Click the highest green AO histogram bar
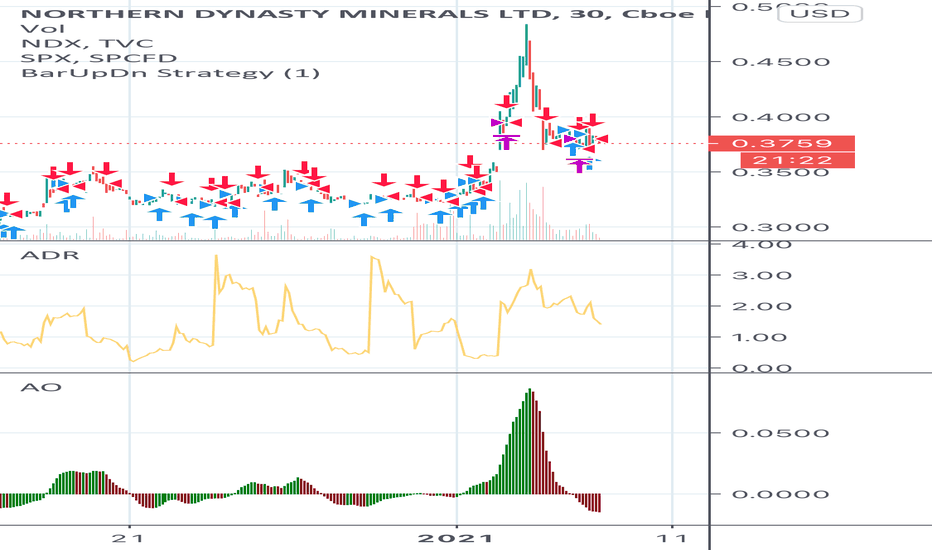This screenshot has width=932, height=550. 529,441
